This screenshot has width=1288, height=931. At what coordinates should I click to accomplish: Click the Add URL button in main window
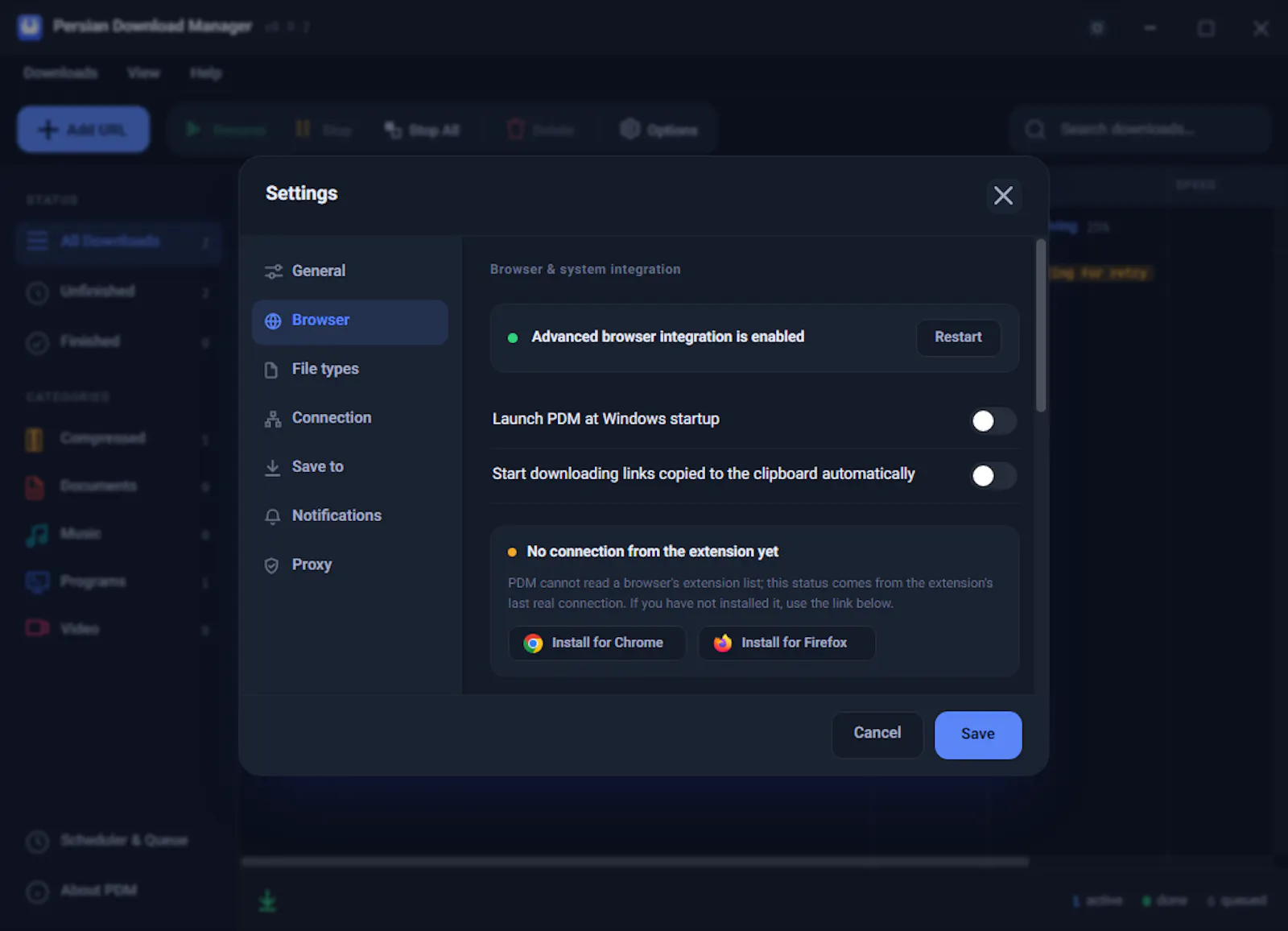click(x=83, y=130)
